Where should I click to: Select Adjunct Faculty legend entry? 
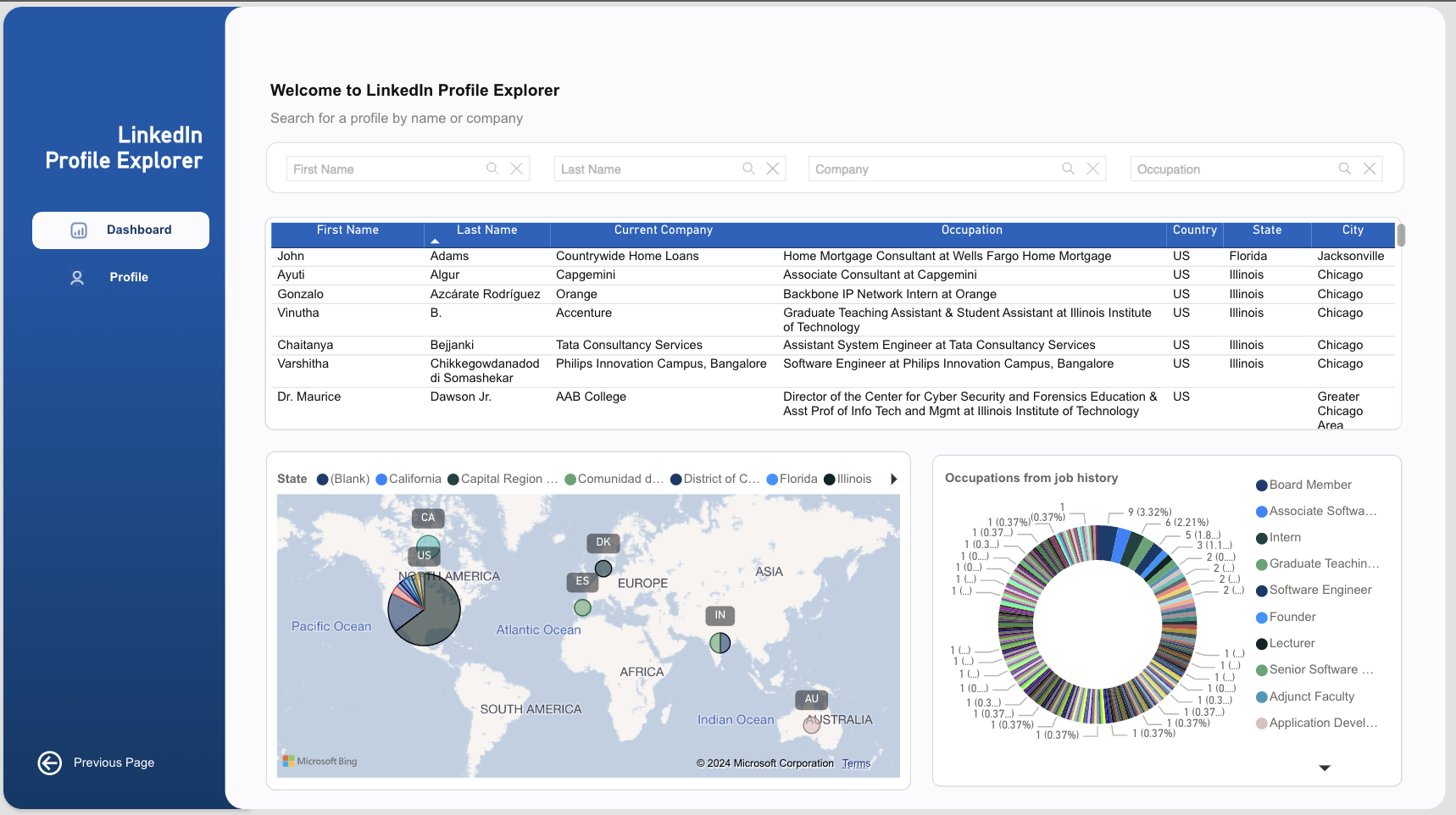tap(1305, 697)
